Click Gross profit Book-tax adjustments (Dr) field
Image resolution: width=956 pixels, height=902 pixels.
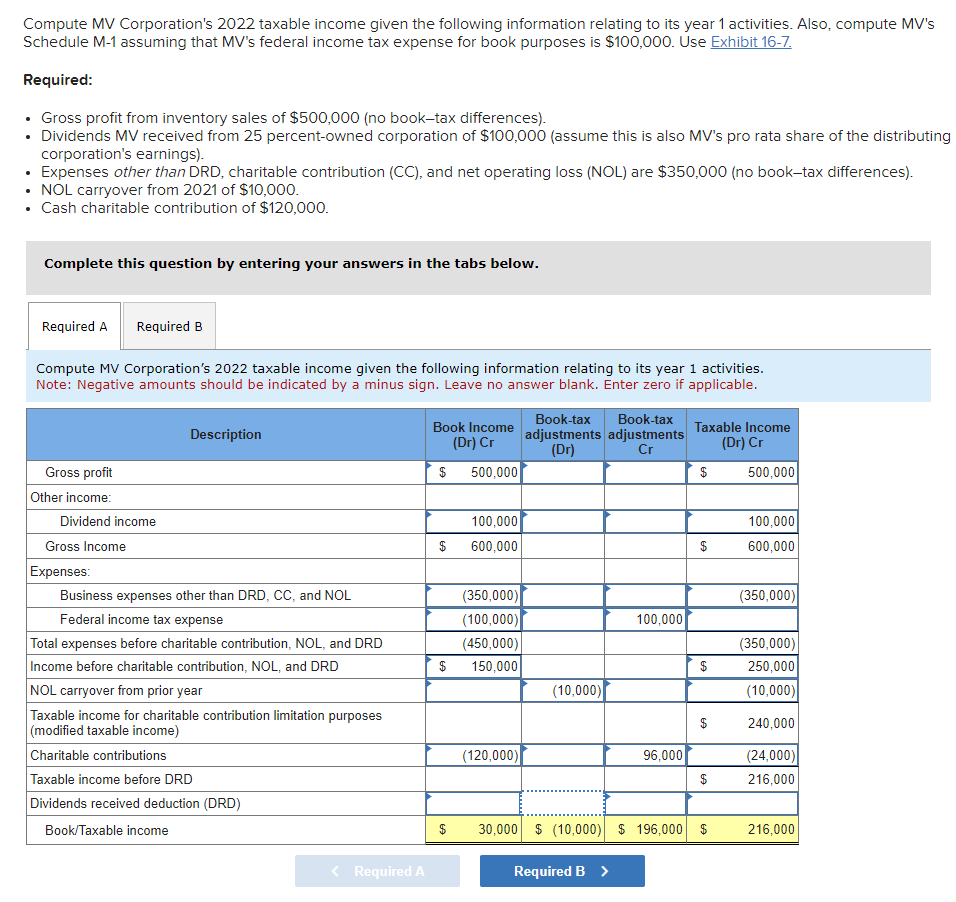coord(563,472)
